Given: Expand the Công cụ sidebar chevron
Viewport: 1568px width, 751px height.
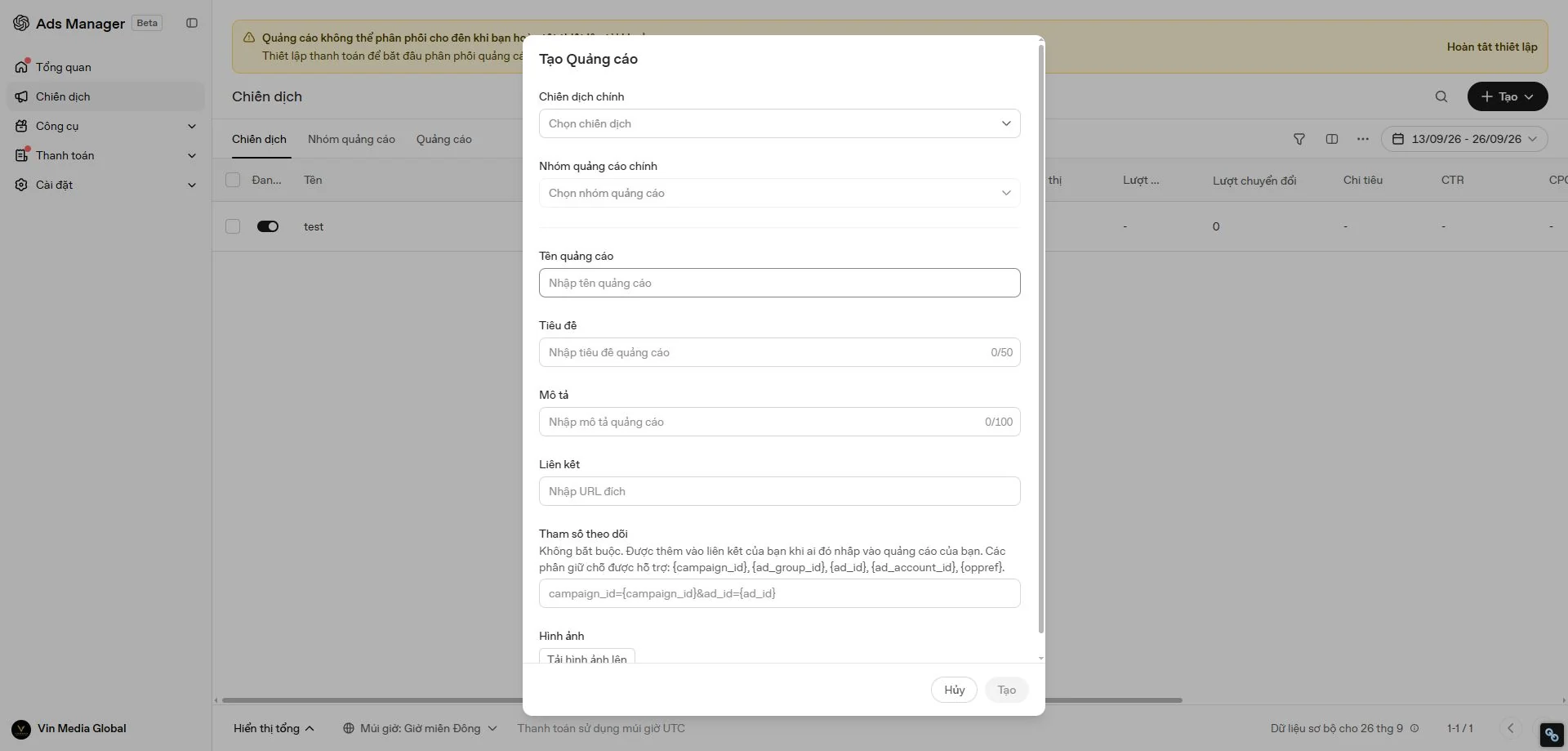Looking at the screenshot, I should pyautogui.click(x=192, y=126).
